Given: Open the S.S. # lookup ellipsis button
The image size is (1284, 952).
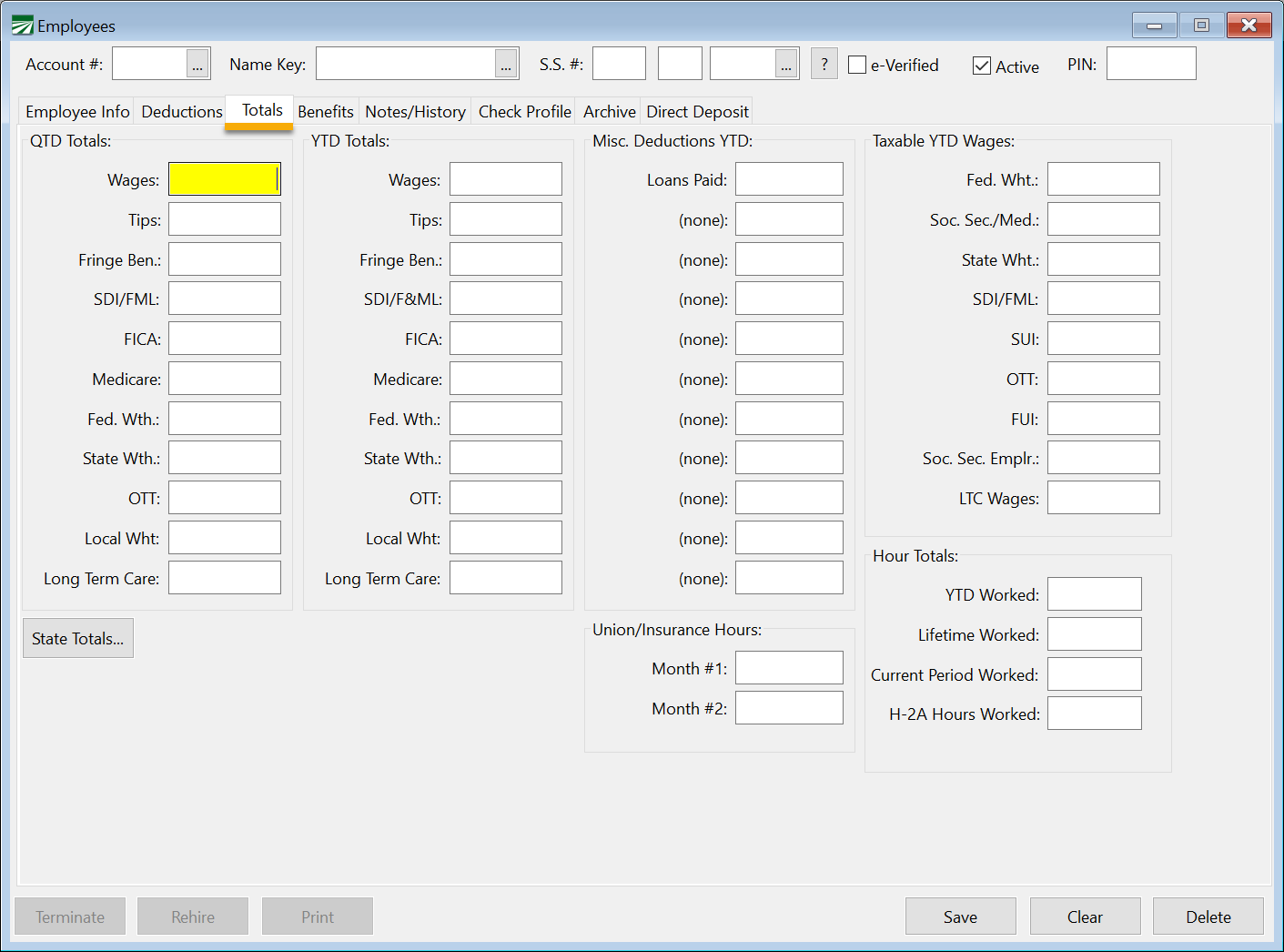Looking at the screenshot, I should (786, 65).
